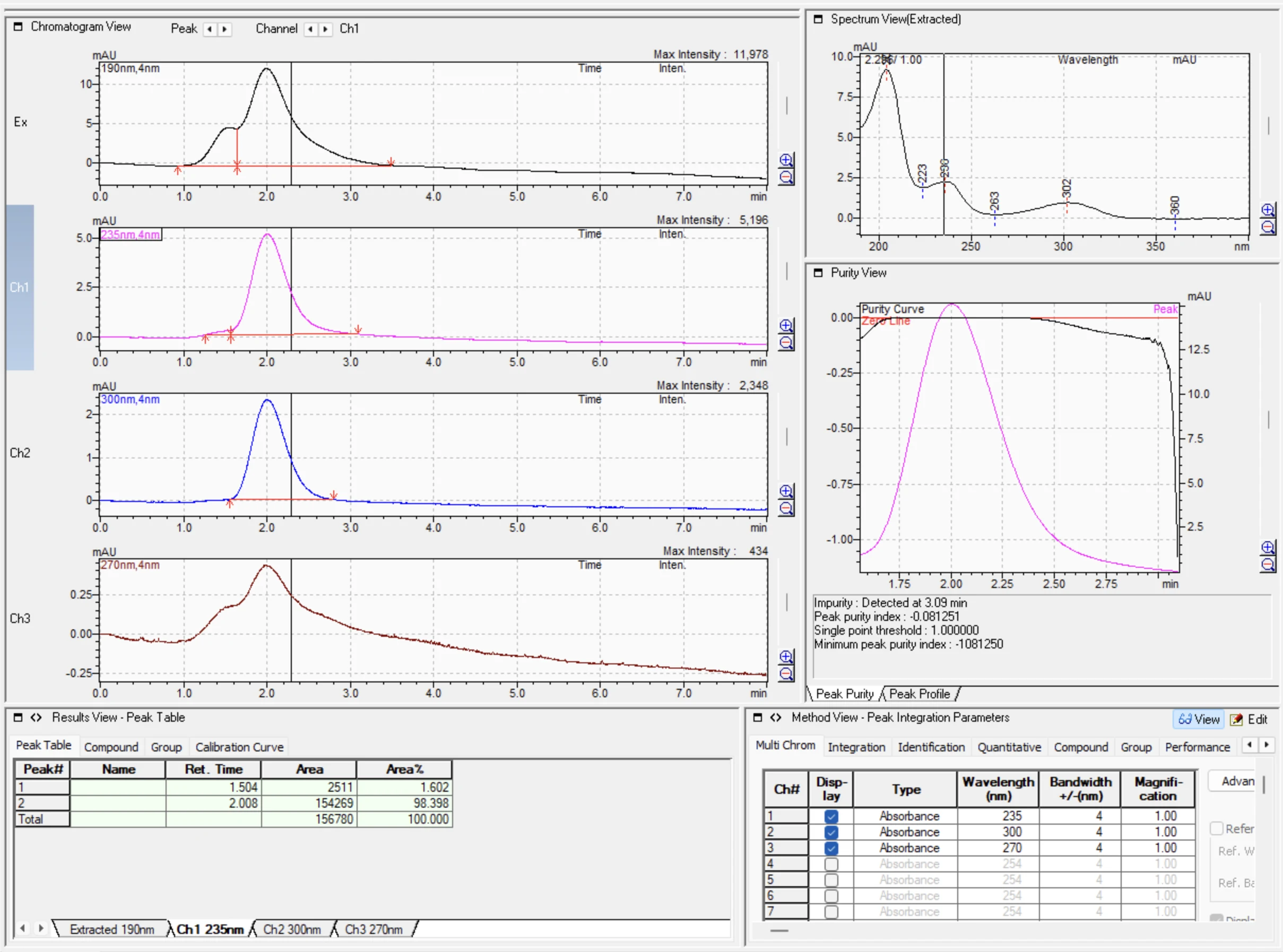Uncheck Display for channel 2 (300 nm)
Image resolution: width=1283 pixels, height=952 pixels.
coord(831,832)
